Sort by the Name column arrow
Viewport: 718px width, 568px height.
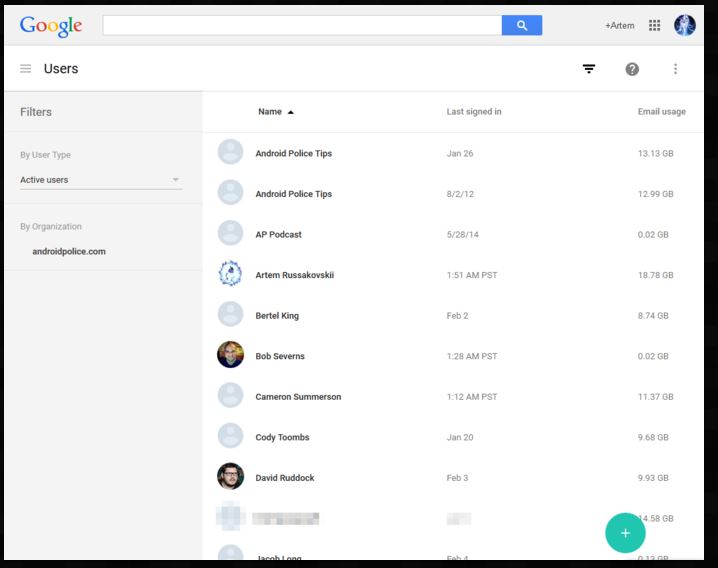coord(291,112)
